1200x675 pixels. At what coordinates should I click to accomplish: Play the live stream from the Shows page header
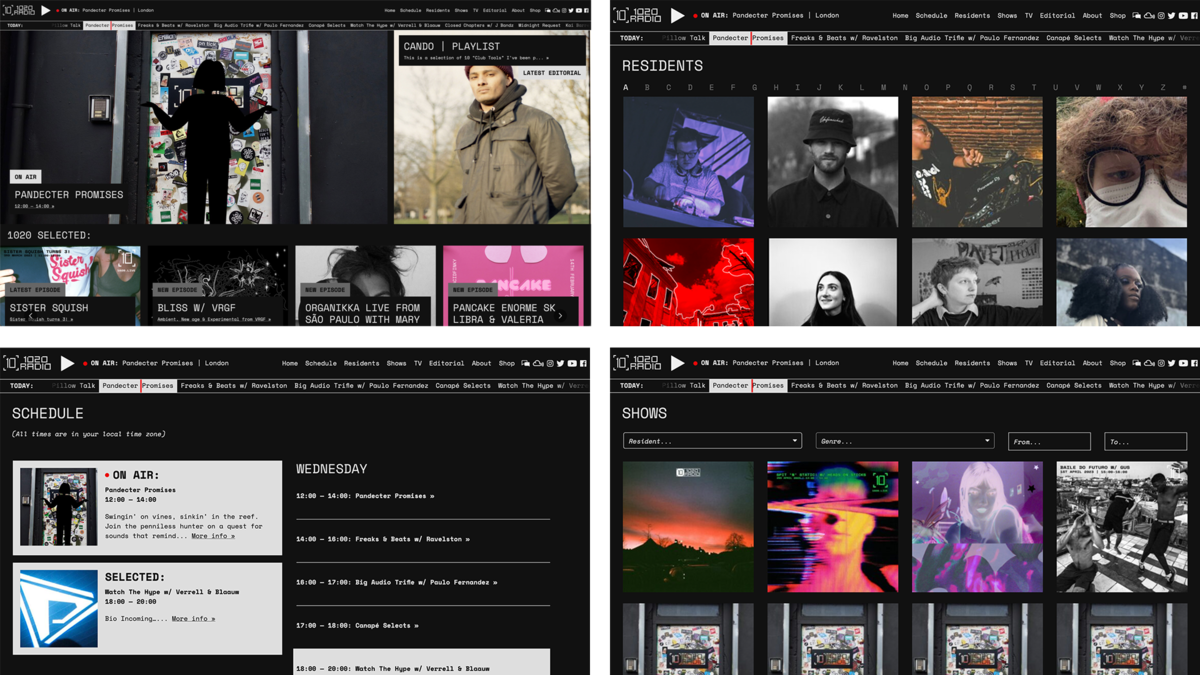pos(677,363)
